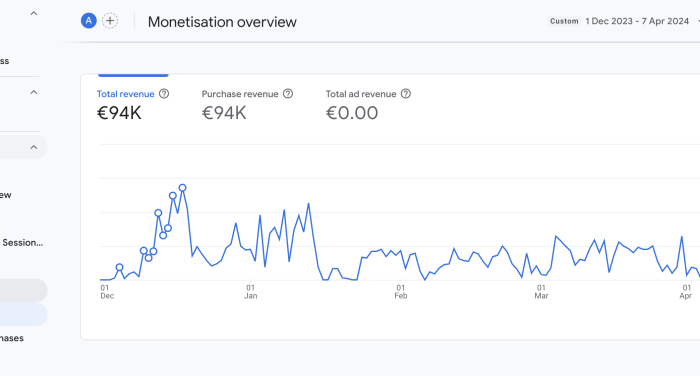Open help icon next to Purchase revenue
700x376 pixels.
288,94
